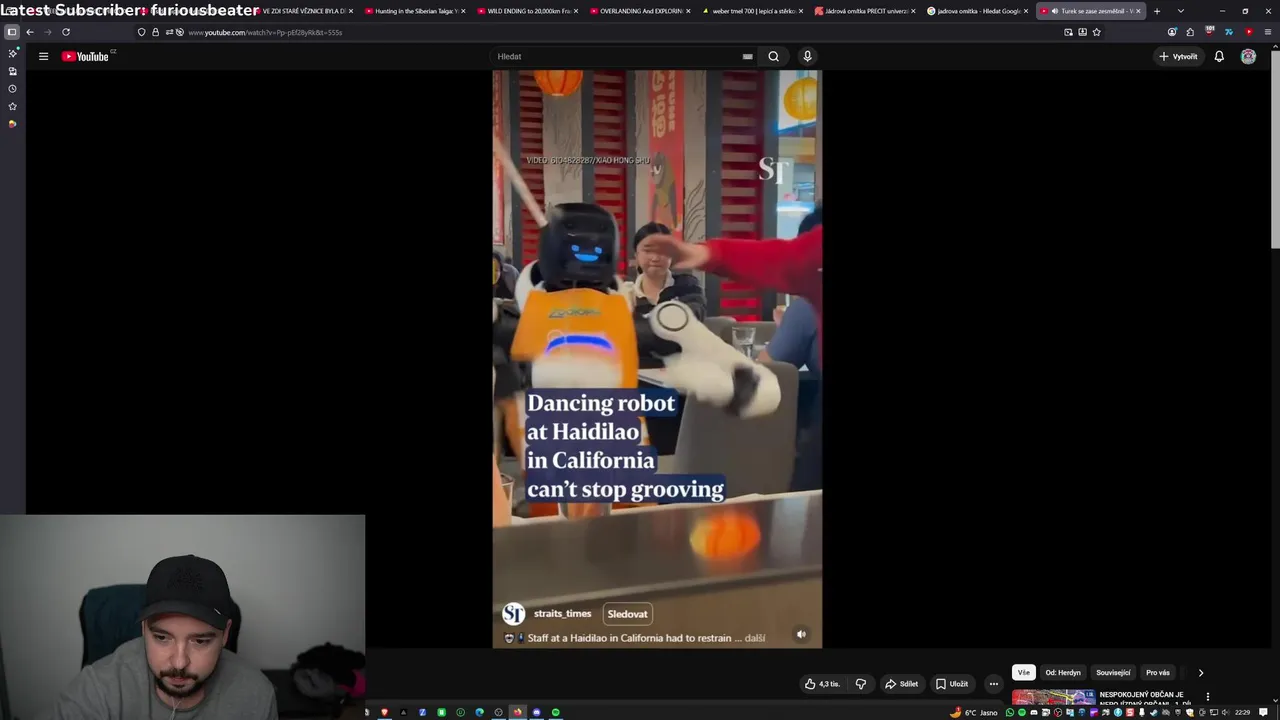
Task: Open weather 6°C Jasno taskbar widget
Action: coord(974,713)
